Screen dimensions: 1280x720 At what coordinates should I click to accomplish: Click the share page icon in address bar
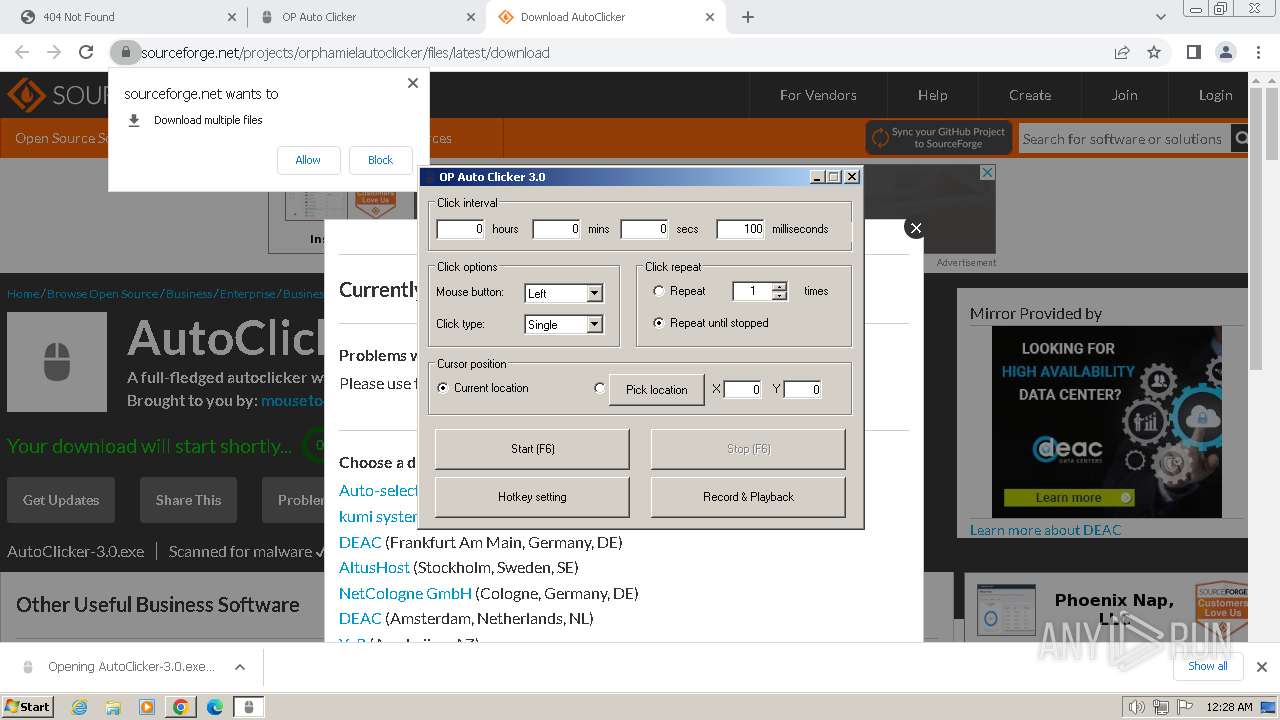coord(1122,52)
